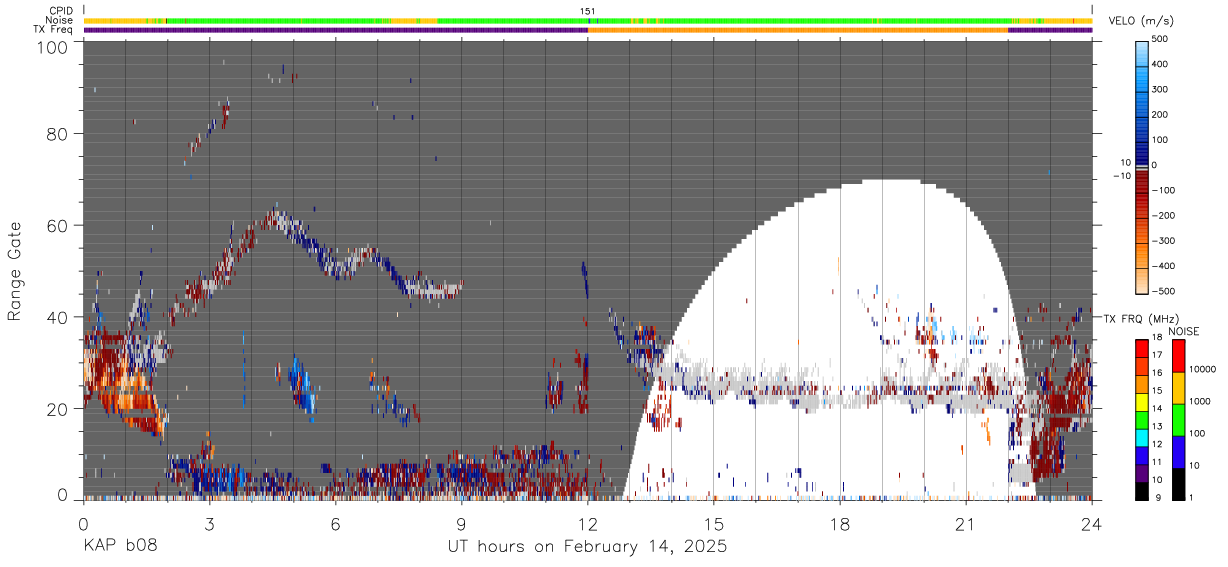Viewport: 1228px width, 567px height.
Task: Click the 'Range Gate' axis title
Action: [x=15, y=271]
